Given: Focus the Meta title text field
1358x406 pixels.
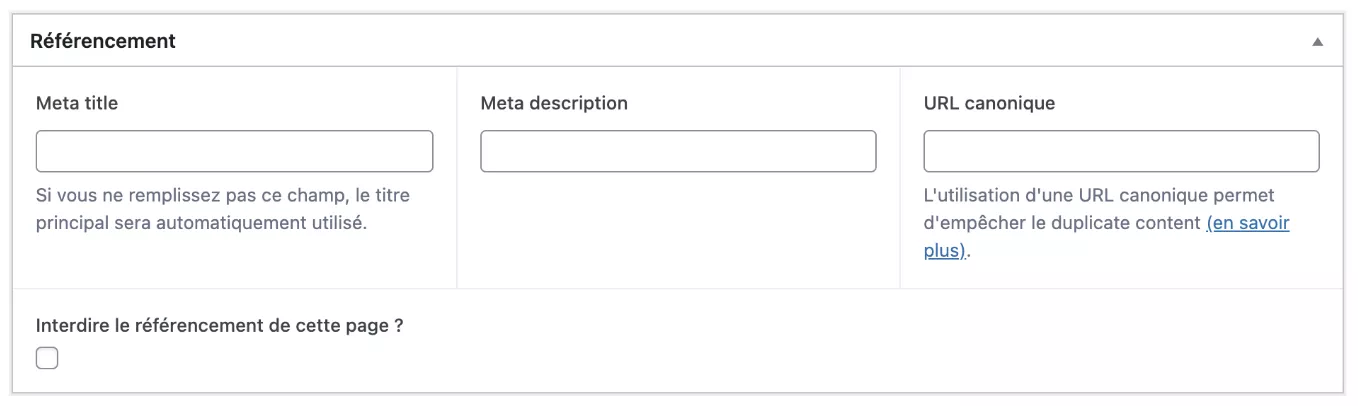Looking at the screenshot, I should [x=234, y=151].
